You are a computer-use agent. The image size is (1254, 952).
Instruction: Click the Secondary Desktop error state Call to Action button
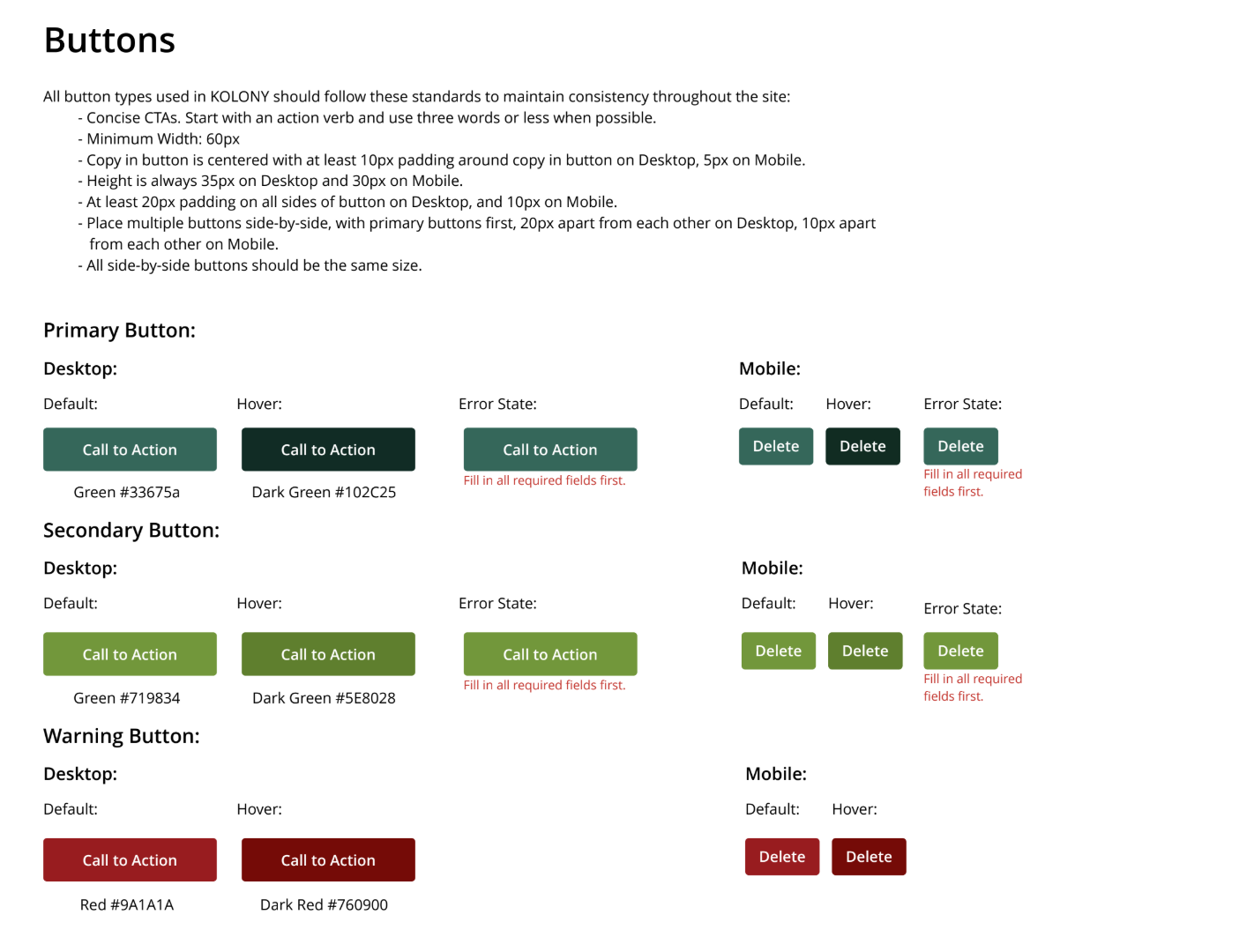(550, 654)
